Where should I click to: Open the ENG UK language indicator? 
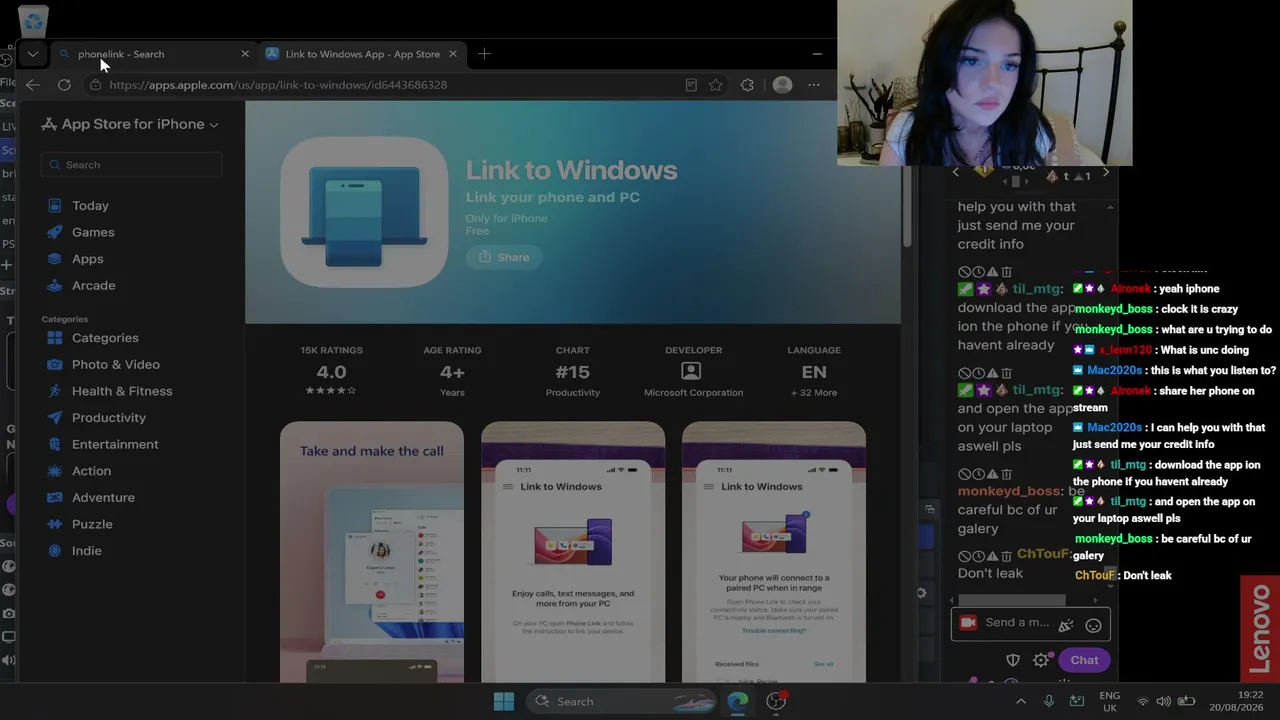pos(1109,701)
